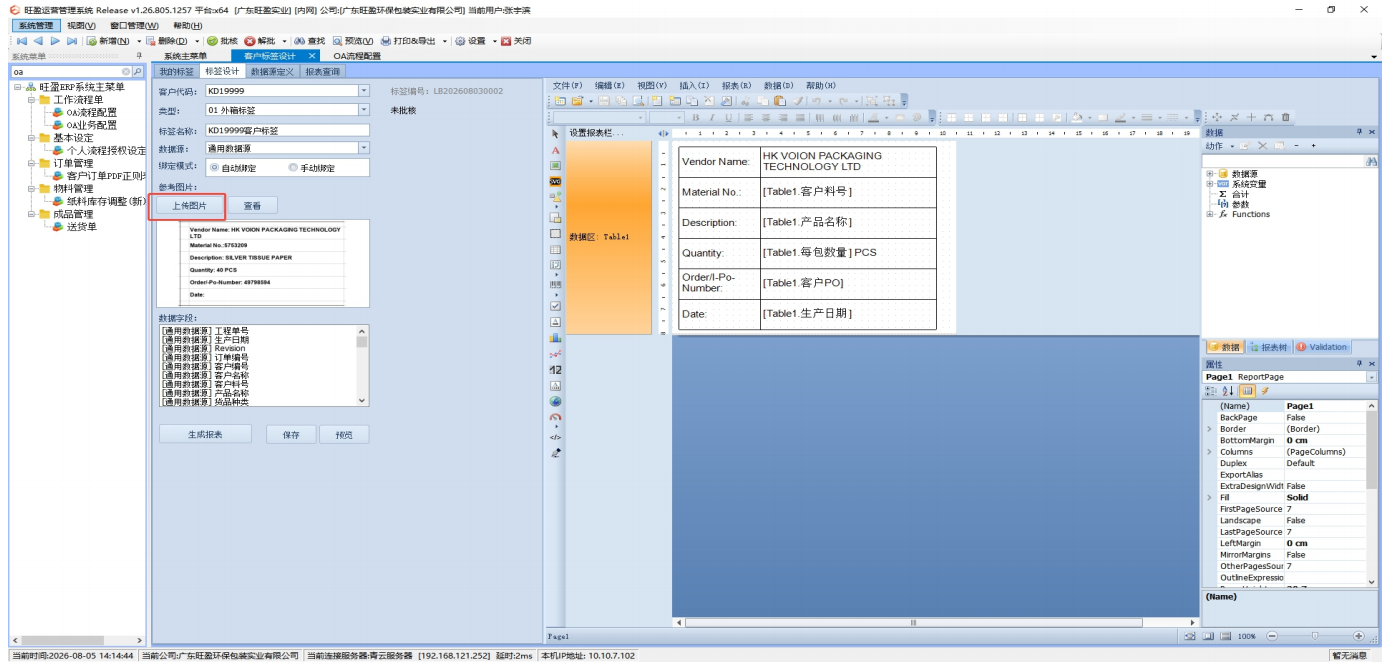Click the 批核 approve toolbar button
1398x662 pixels.
[222, 41]
